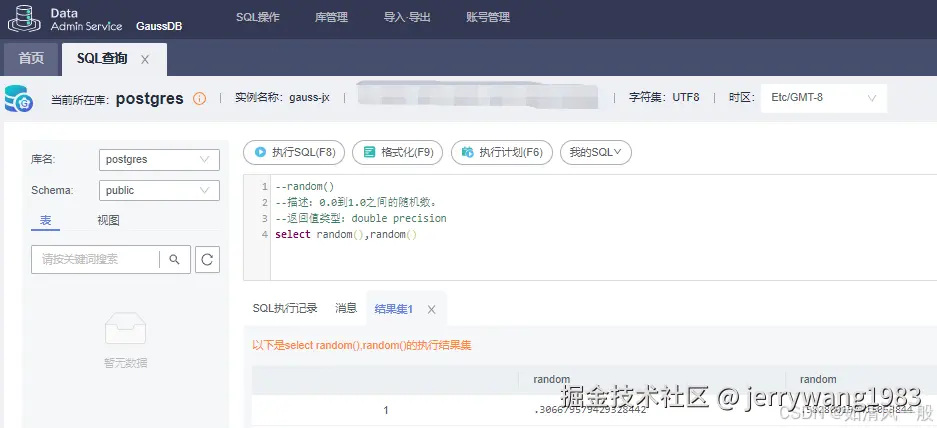The height and width of the screenshot is (428, 937).
Task: Click the database icon beside current database
Action: click(x=19, y=99)
